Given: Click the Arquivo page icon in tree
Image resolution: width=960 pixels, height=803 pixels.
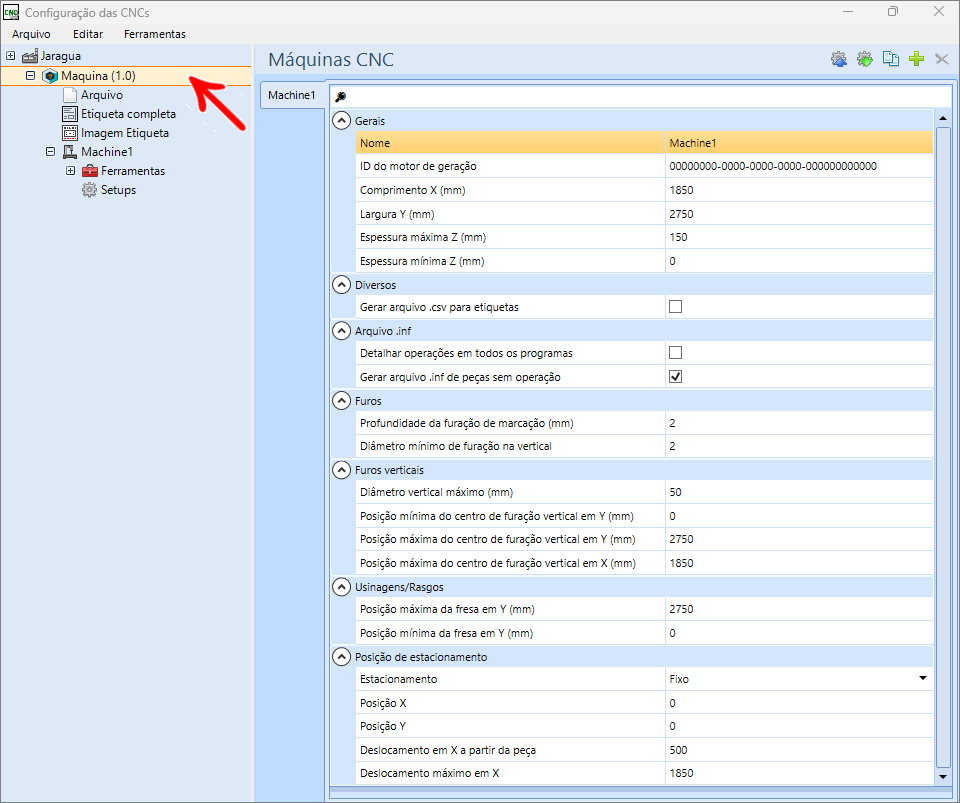Looking at the screenshot, I should pos(70,95).
